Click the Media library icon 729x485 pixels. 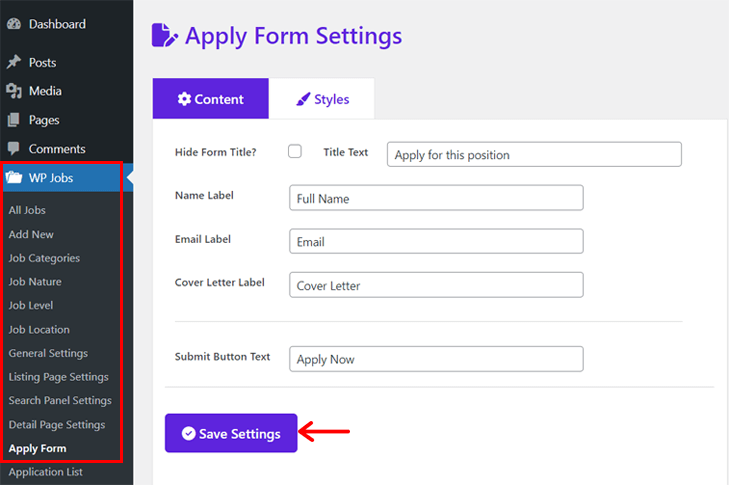(x=14, y=91)
